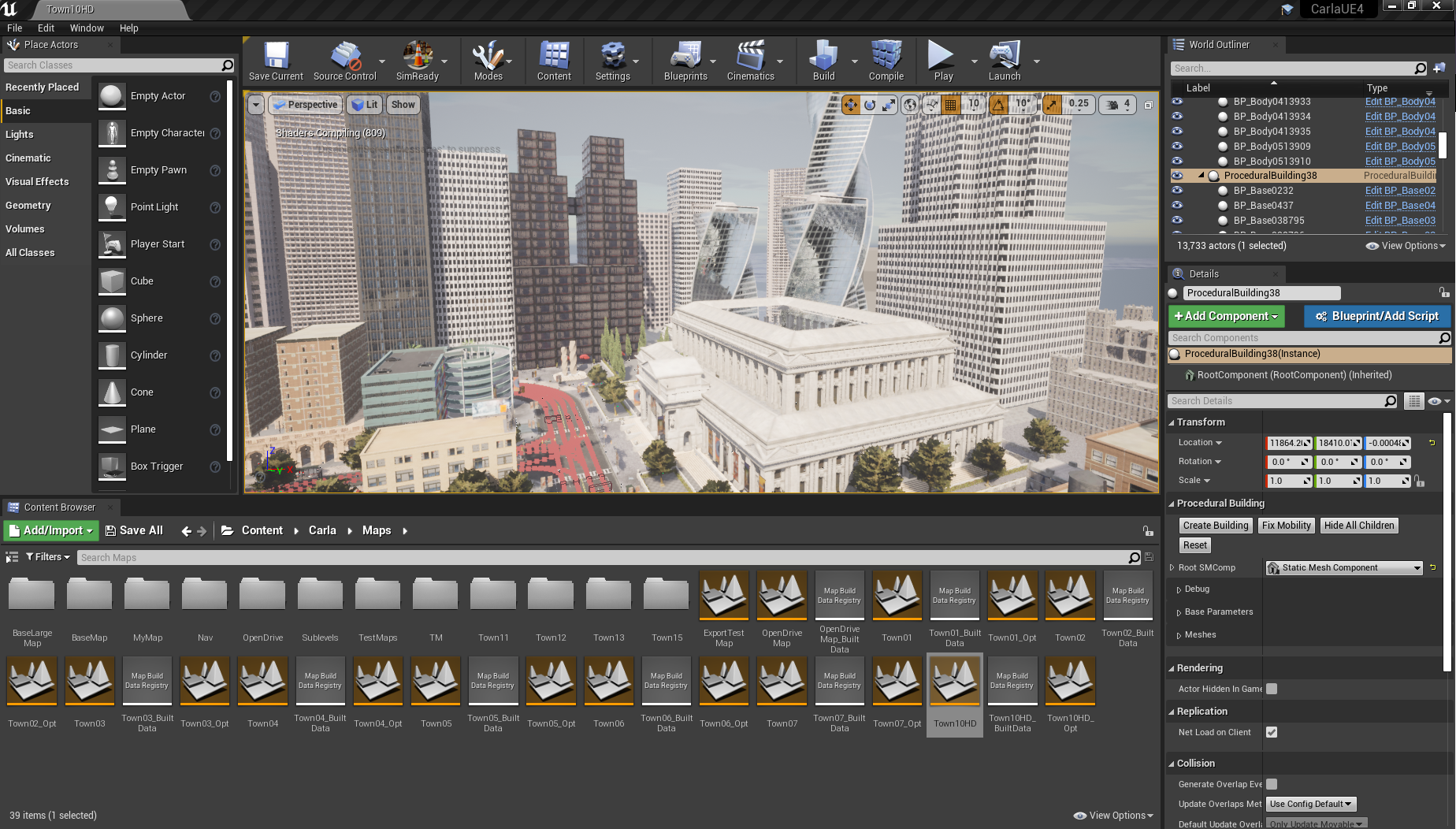Click the Compile toolbar icon
Viewport: 1456px width, 829px height.
(x=886, y=55)
